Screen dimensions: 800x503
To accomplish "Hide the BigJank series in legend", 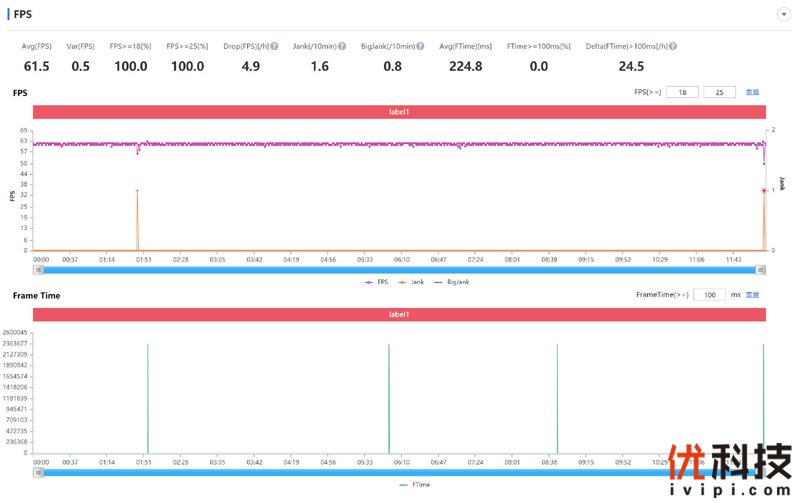I will click(x=452, y=283).
